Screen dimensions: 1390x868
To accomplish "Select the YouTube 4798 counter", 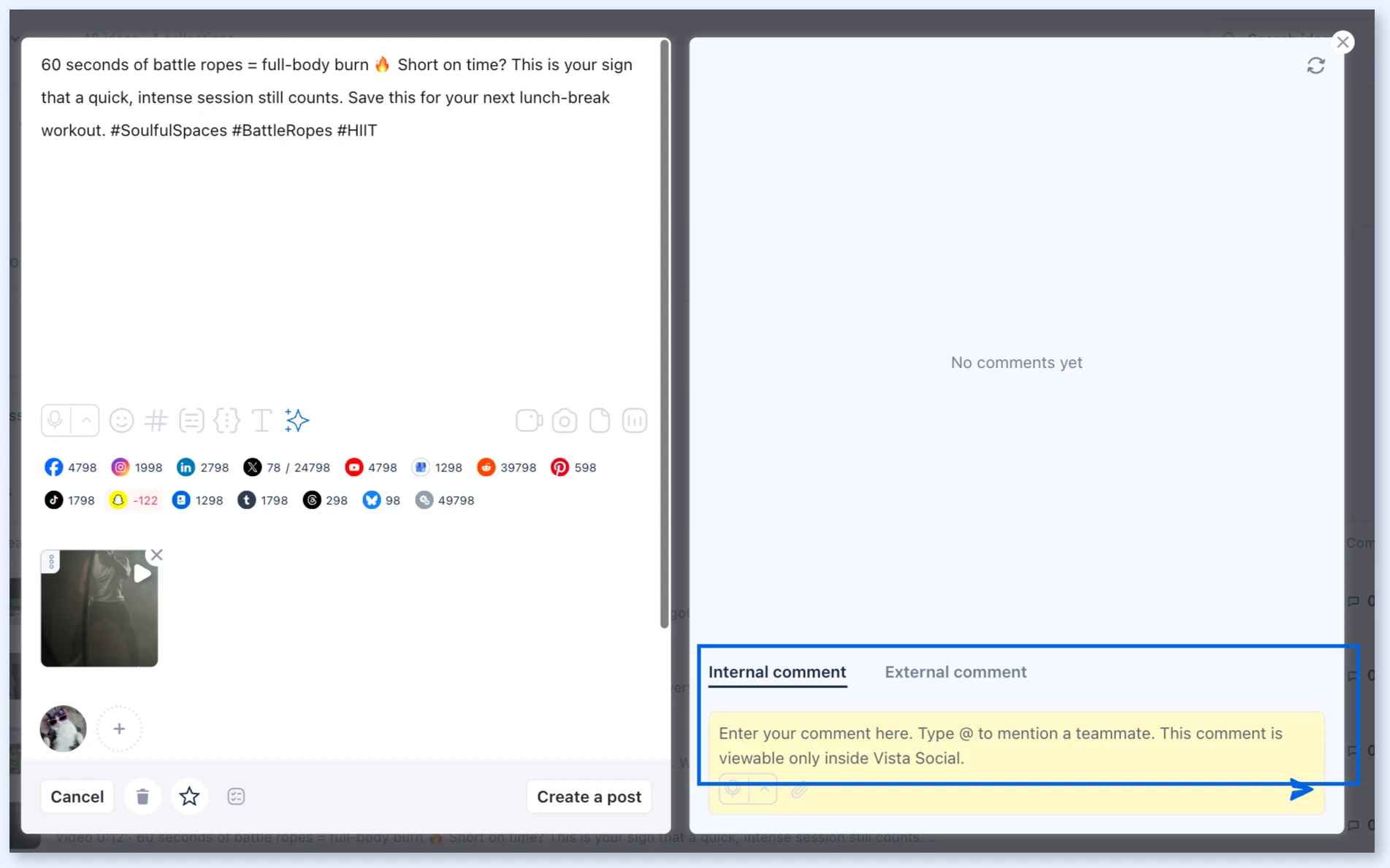I will [x=371, y=467].
